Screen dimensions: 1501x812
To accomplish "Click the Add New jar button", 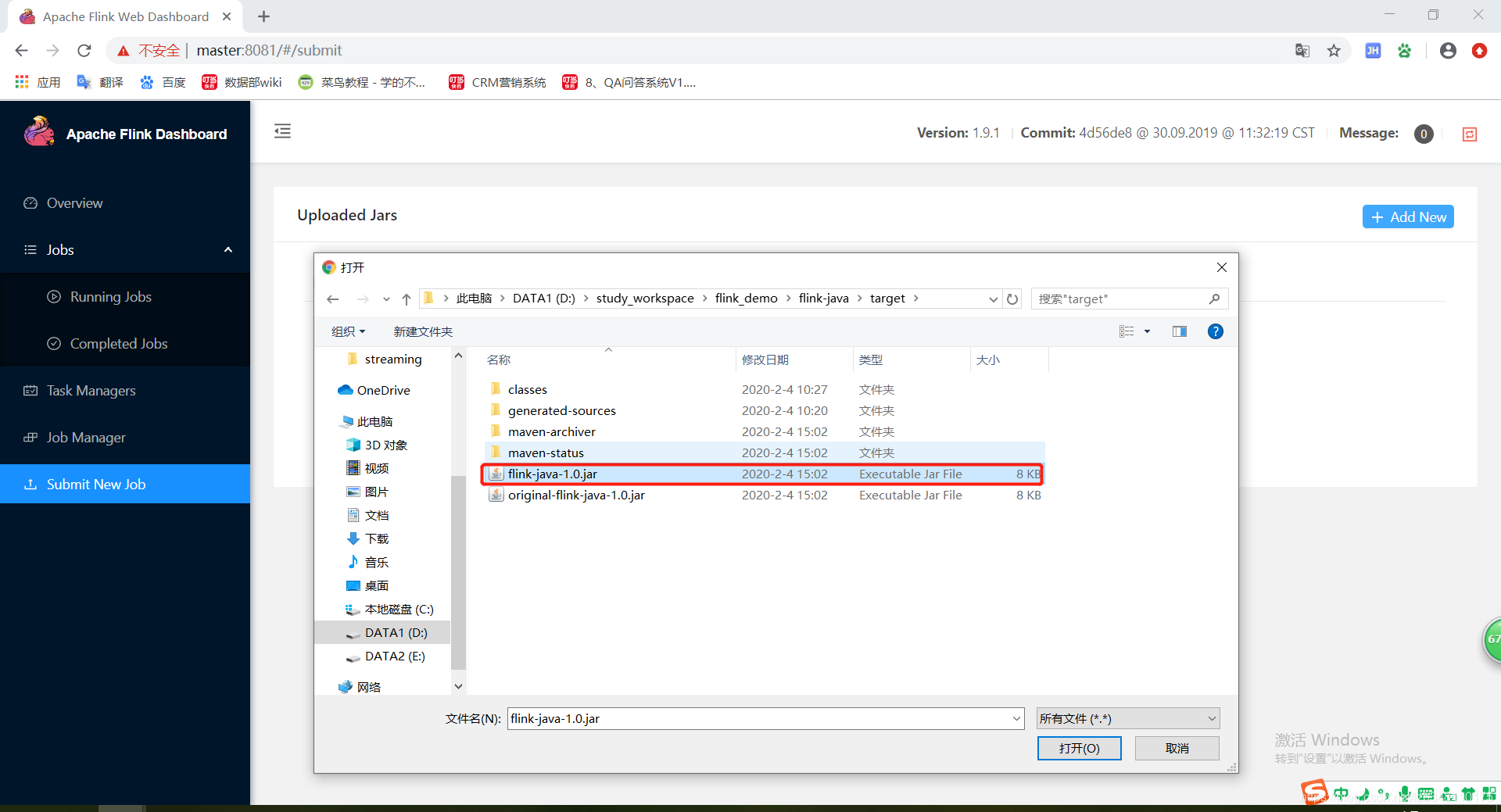I will 1408,217.
